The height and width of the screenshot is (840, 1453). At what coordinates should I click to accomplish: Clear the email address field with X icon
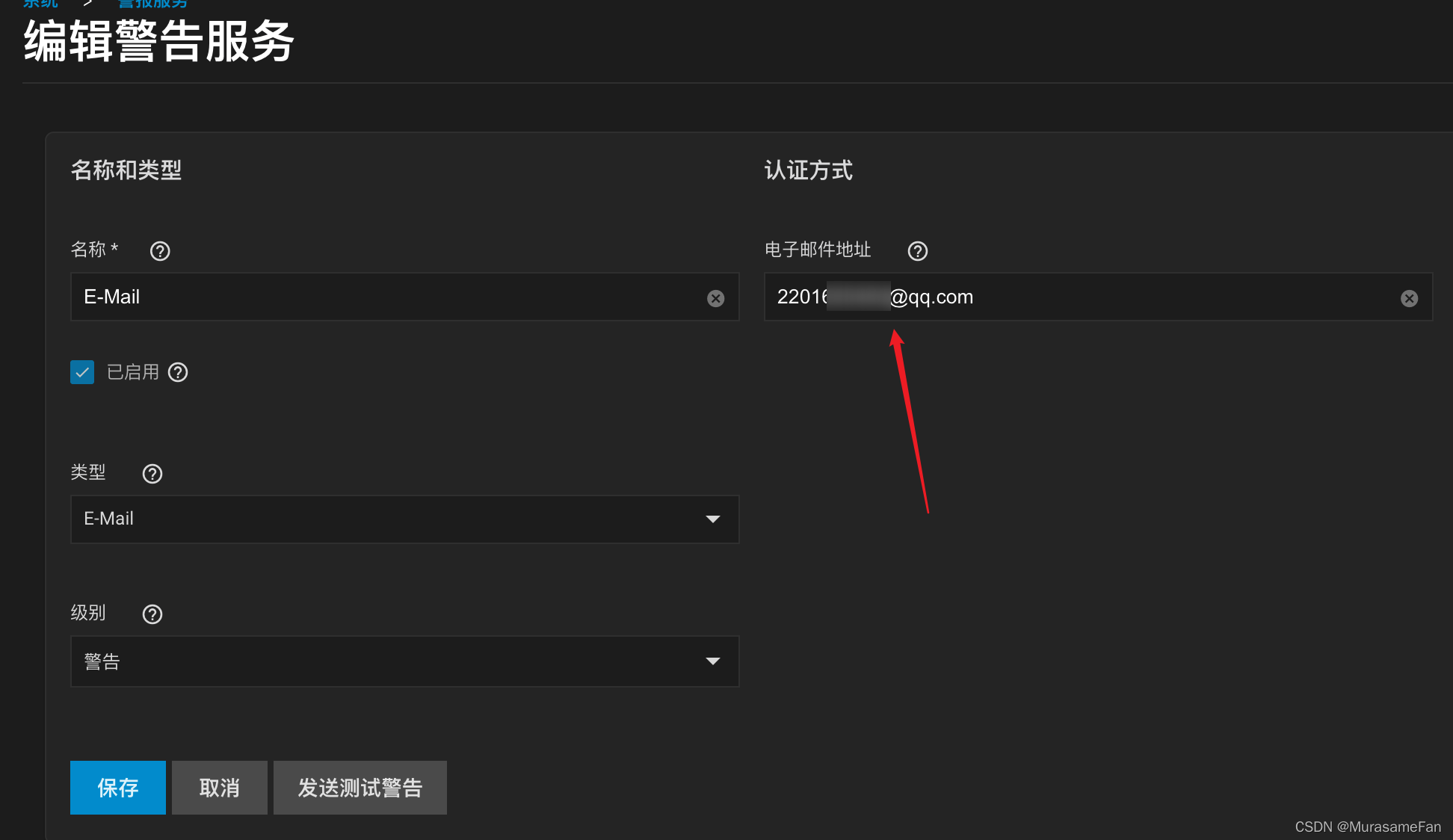pos(1409,298)
